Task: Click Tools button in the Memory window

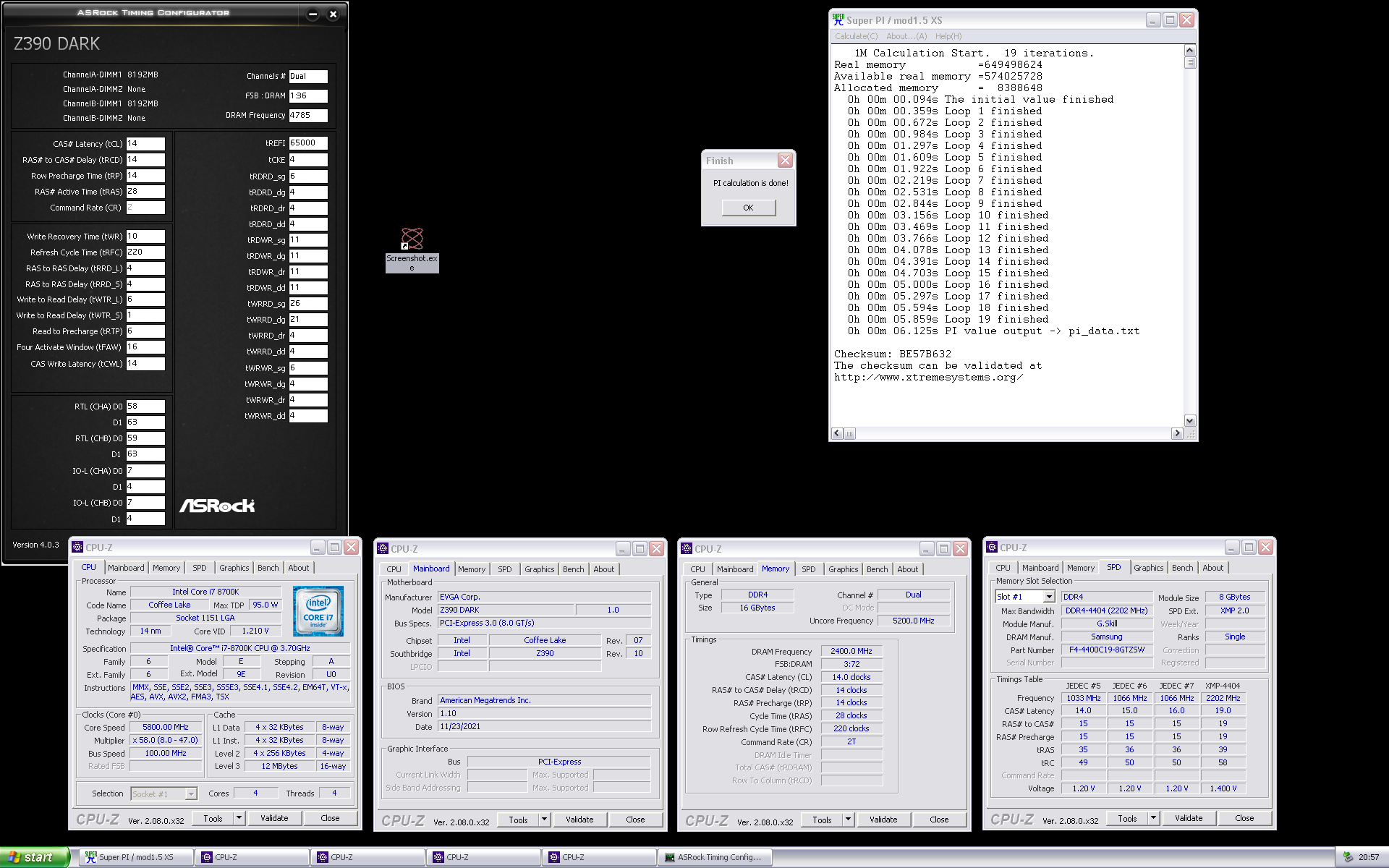Action: click(822, 820)
